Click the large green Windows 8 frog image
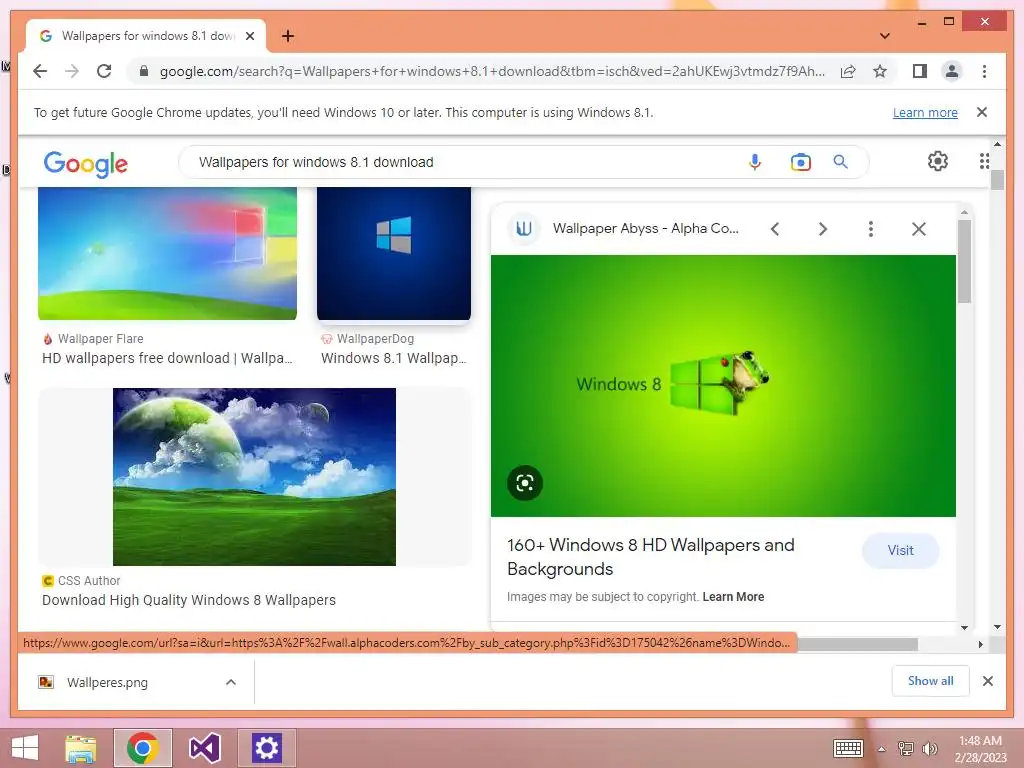Screen dimensions: 1024x768 [x=724, y=385]
